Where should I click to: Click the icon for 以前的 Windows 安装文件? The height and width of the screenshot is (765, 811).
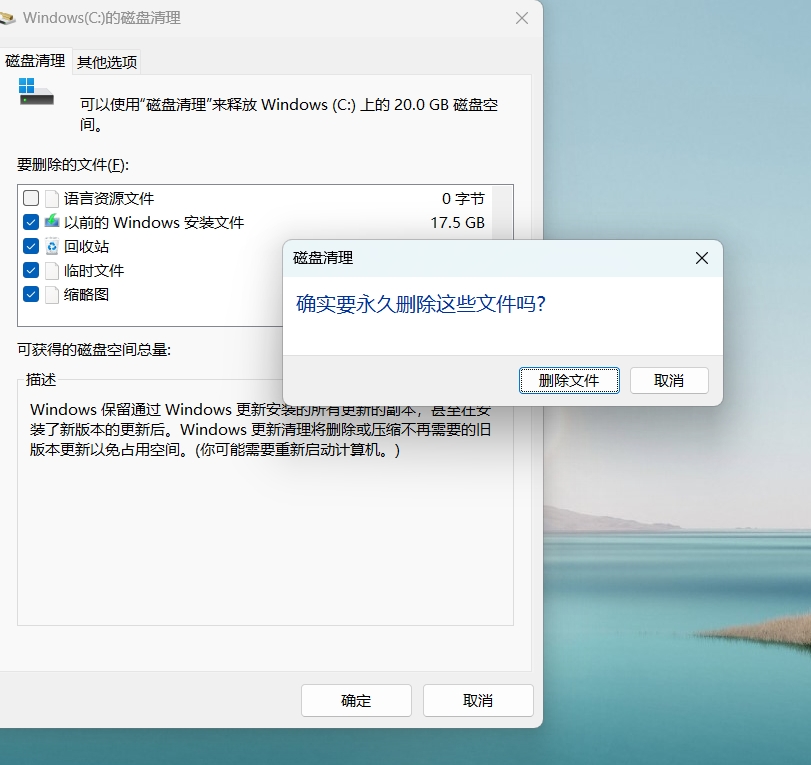[x=52, y=222]
